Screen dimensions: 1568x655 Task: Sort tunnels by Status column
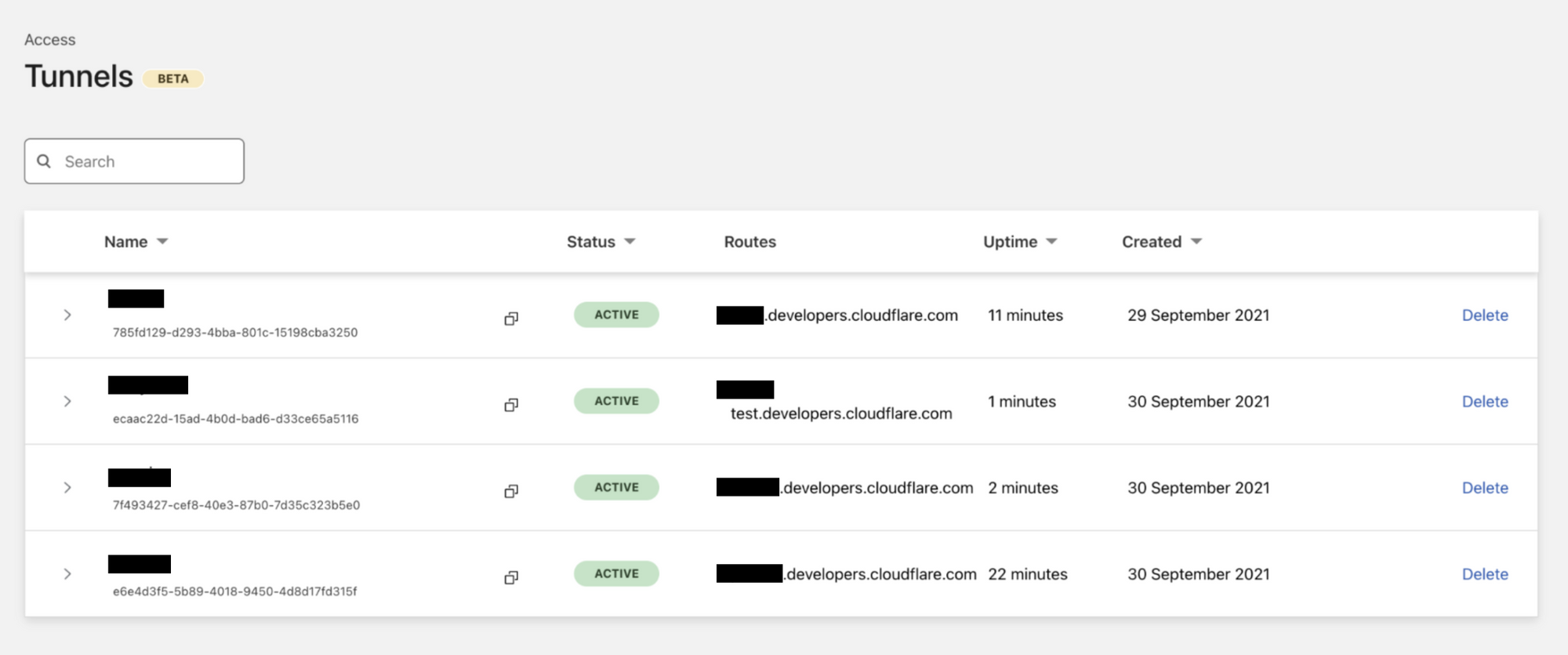pos(601,242)
